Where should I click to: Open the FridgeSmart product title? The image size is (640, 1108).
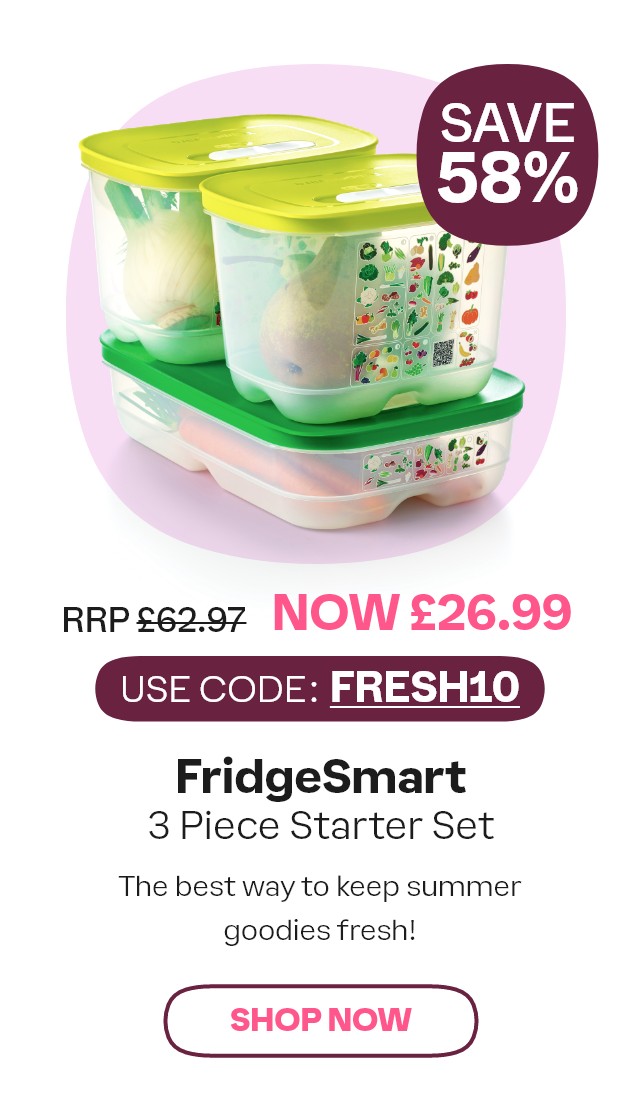[321, 778]
